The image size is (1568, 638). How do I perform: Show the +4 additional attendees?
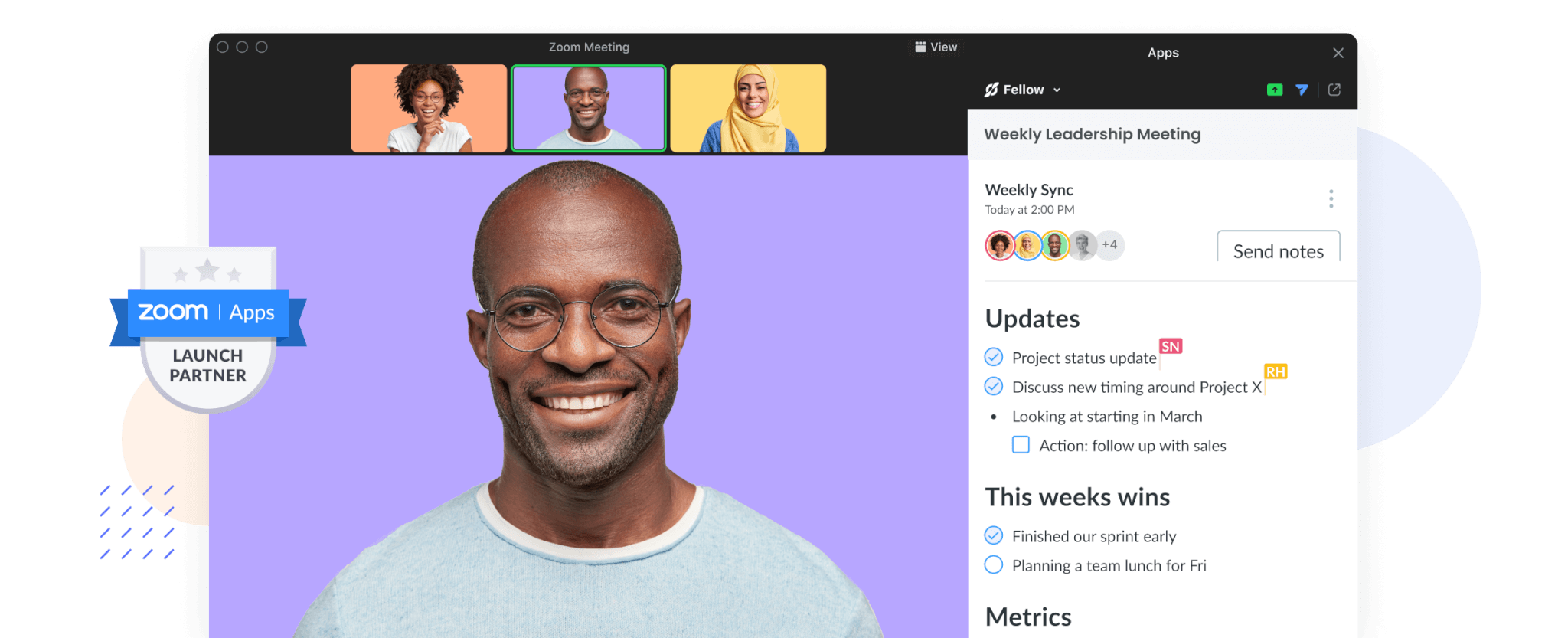(x=1109, y=245)
